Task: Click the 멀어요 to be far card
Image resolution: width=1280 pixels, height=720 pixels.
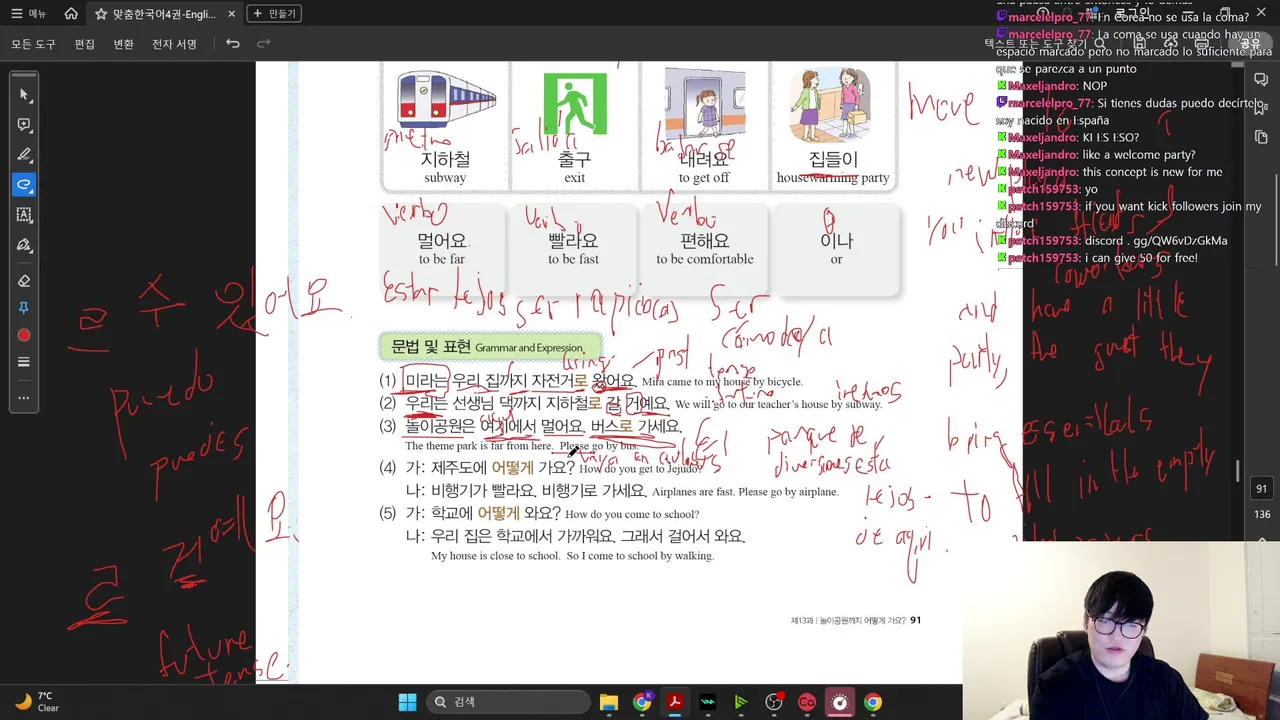Action: point(442,249)
